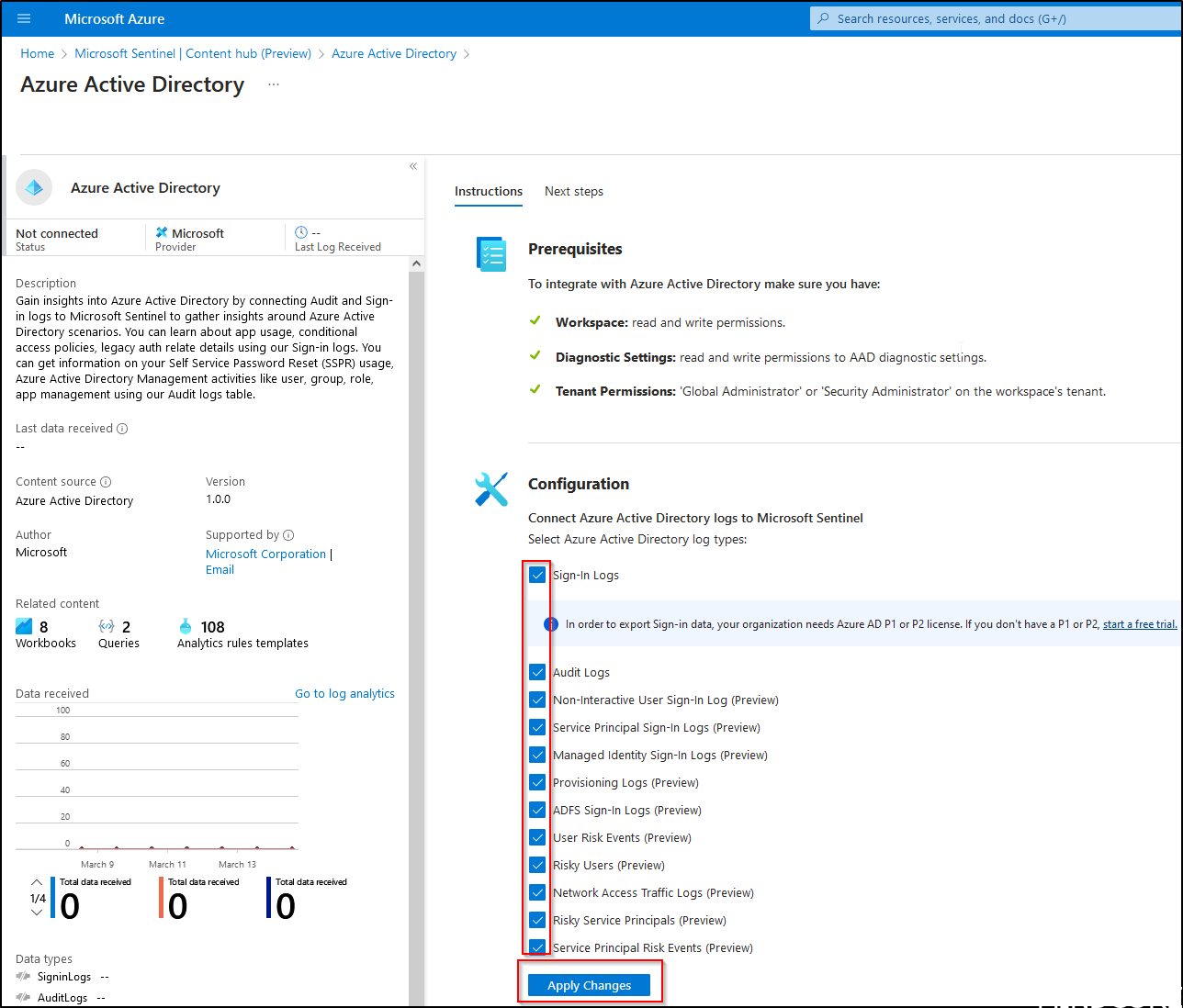Click the Prerequisites checklist icon
This screenshot has height=1008, width=1183.
491,254
